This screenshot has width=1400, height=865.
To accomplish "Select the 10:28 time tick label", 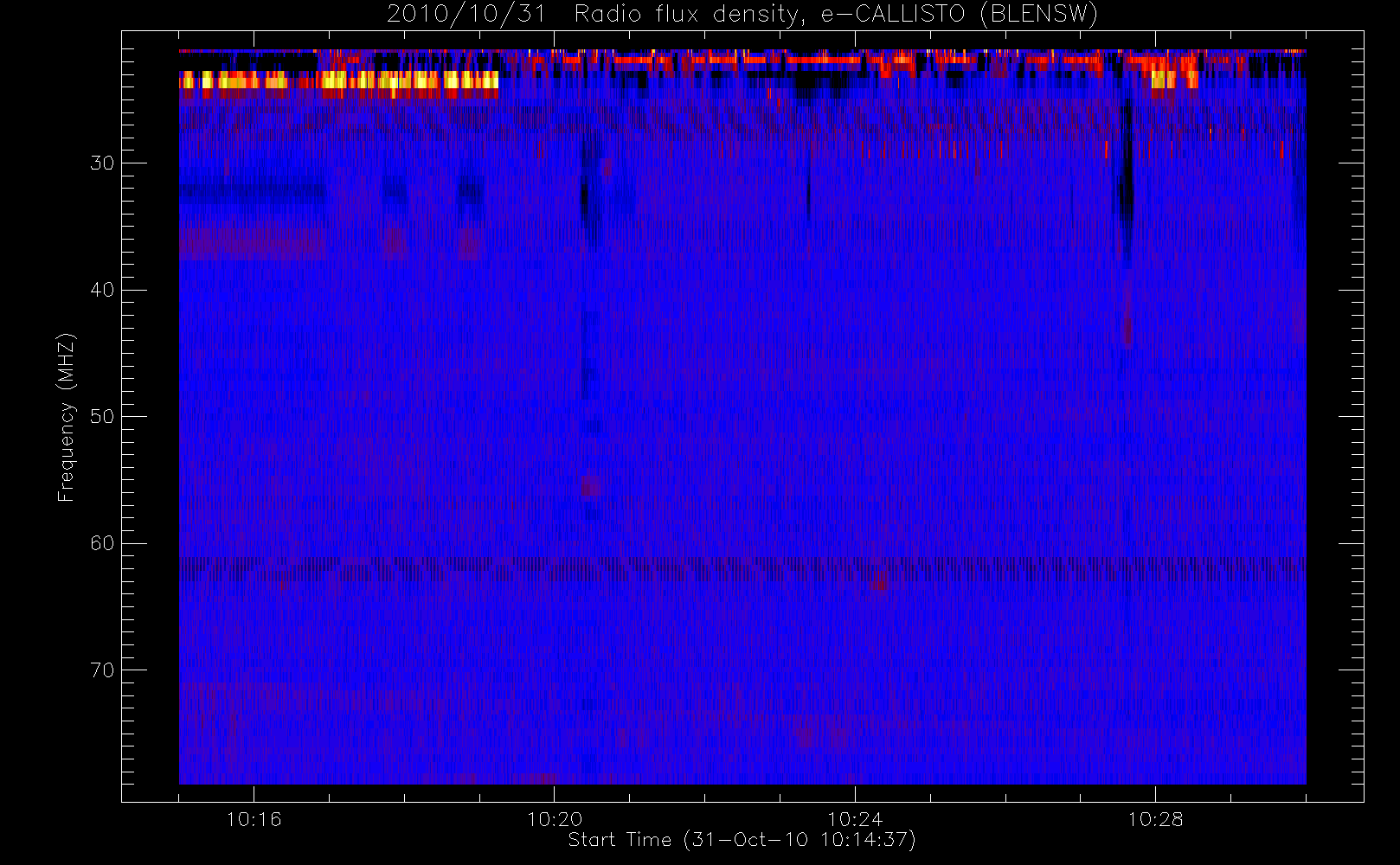I will coord(1155,819).
